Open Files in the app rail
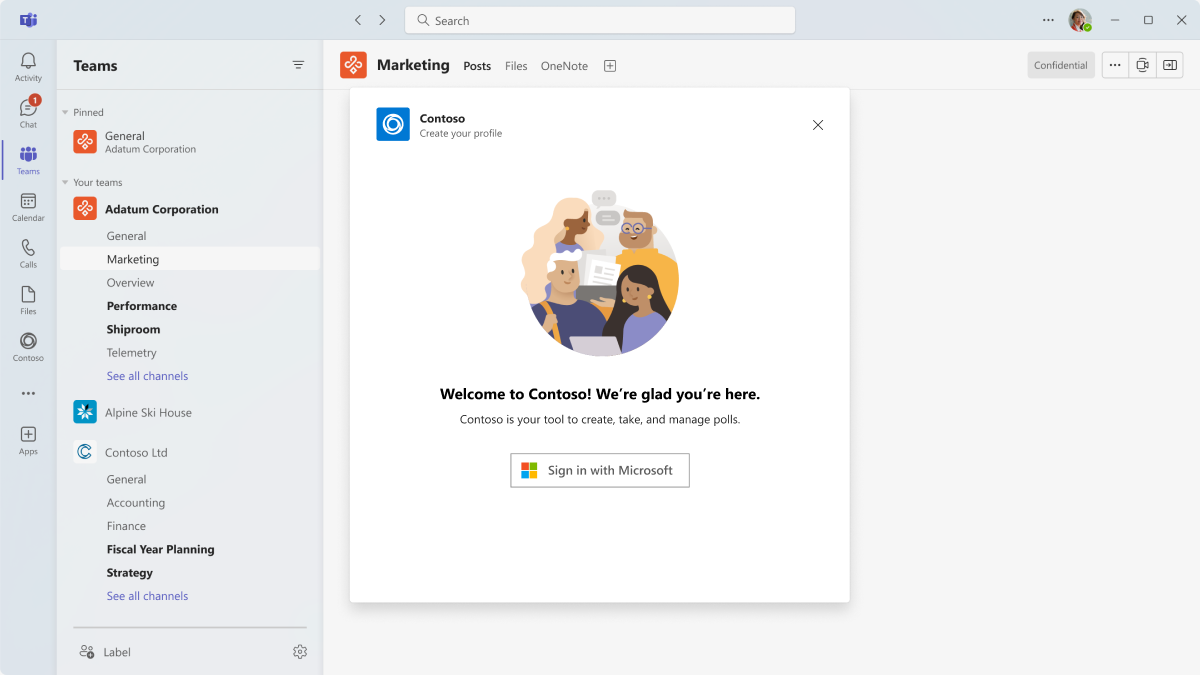 tap(28, 300)
